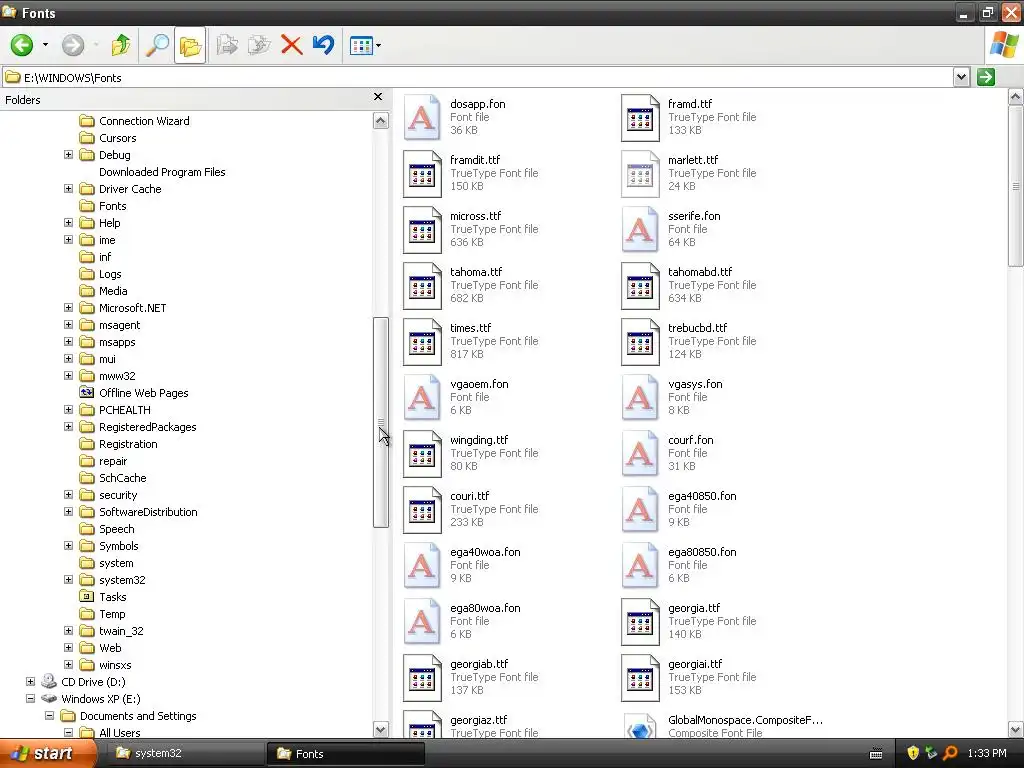Select the vgaoem.fon file icon

422,397
